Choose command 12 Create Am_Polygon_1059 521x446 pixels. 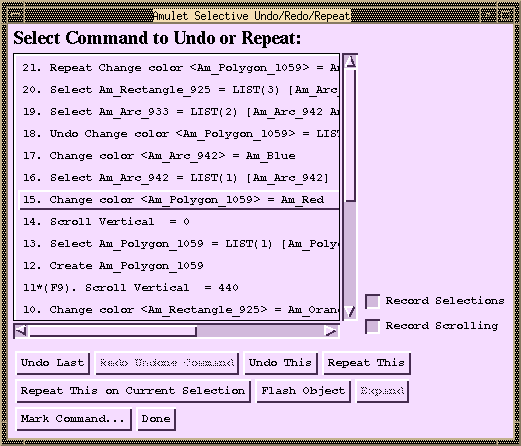[x=179, y=266]
